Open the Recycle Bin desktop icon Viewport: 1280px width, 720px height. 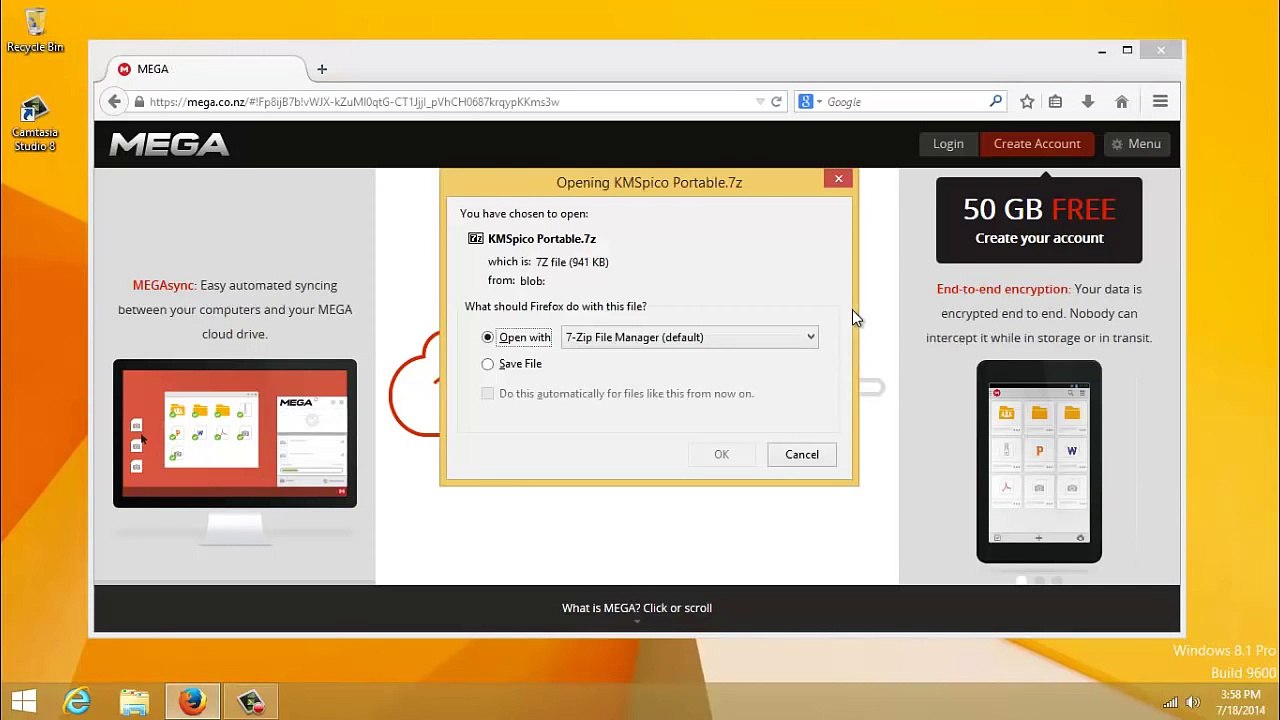click(x=35, y=30)
